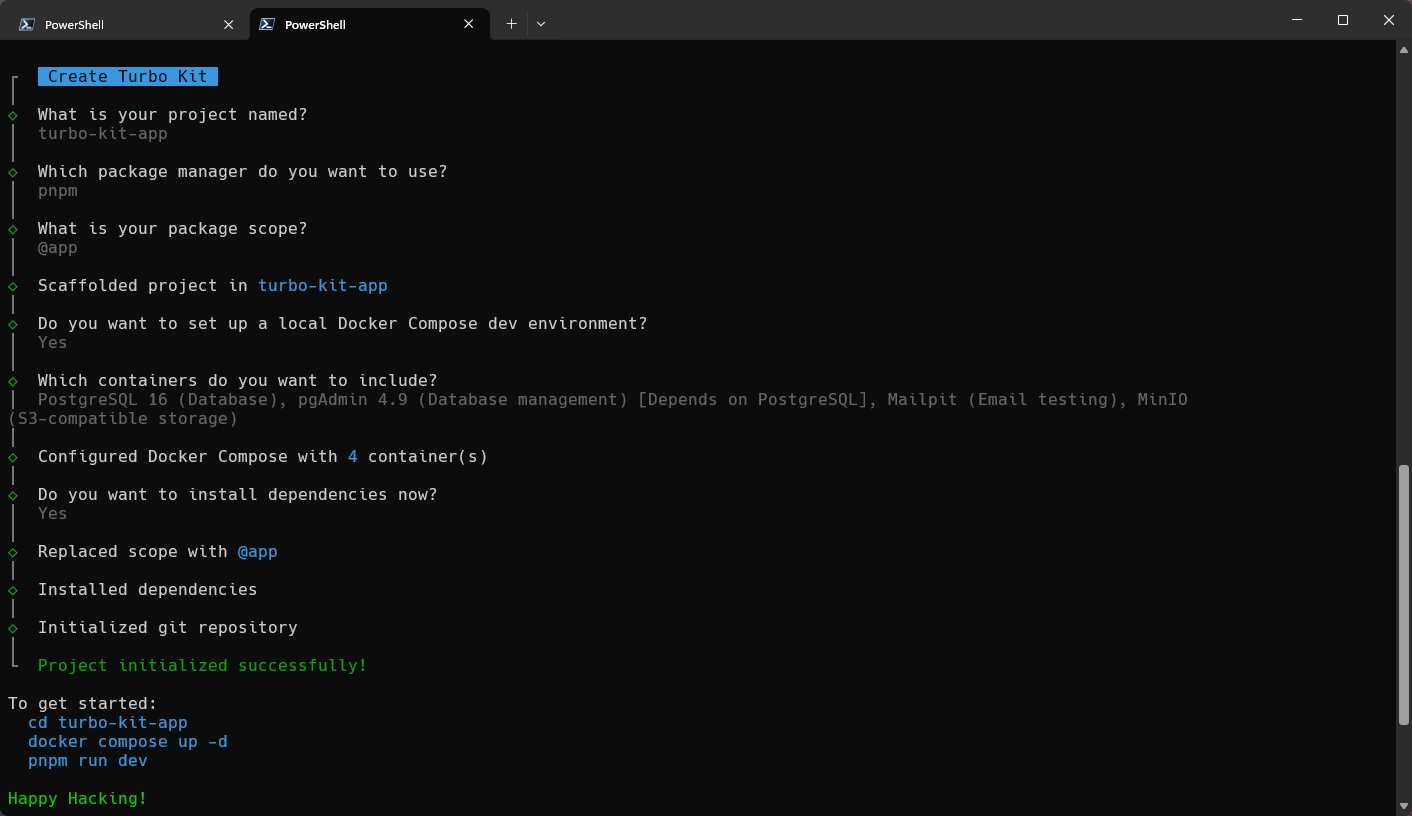
Task: Click the diamond beside 'Which containers do you want to include?'
Action: [x=13, y=381]
